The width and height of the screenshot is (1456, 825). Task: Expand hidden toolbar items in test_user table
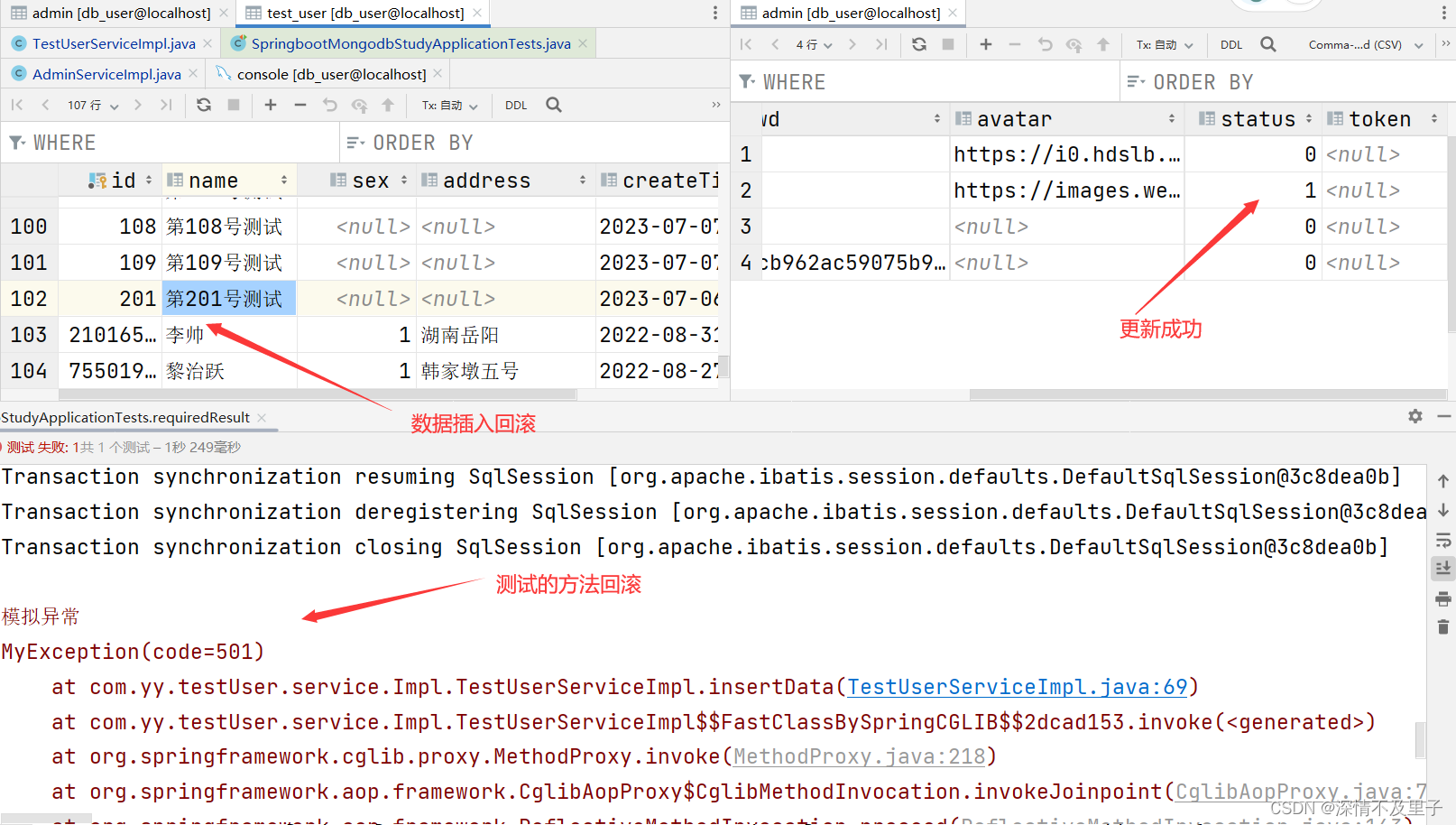(x=716, y=105)
